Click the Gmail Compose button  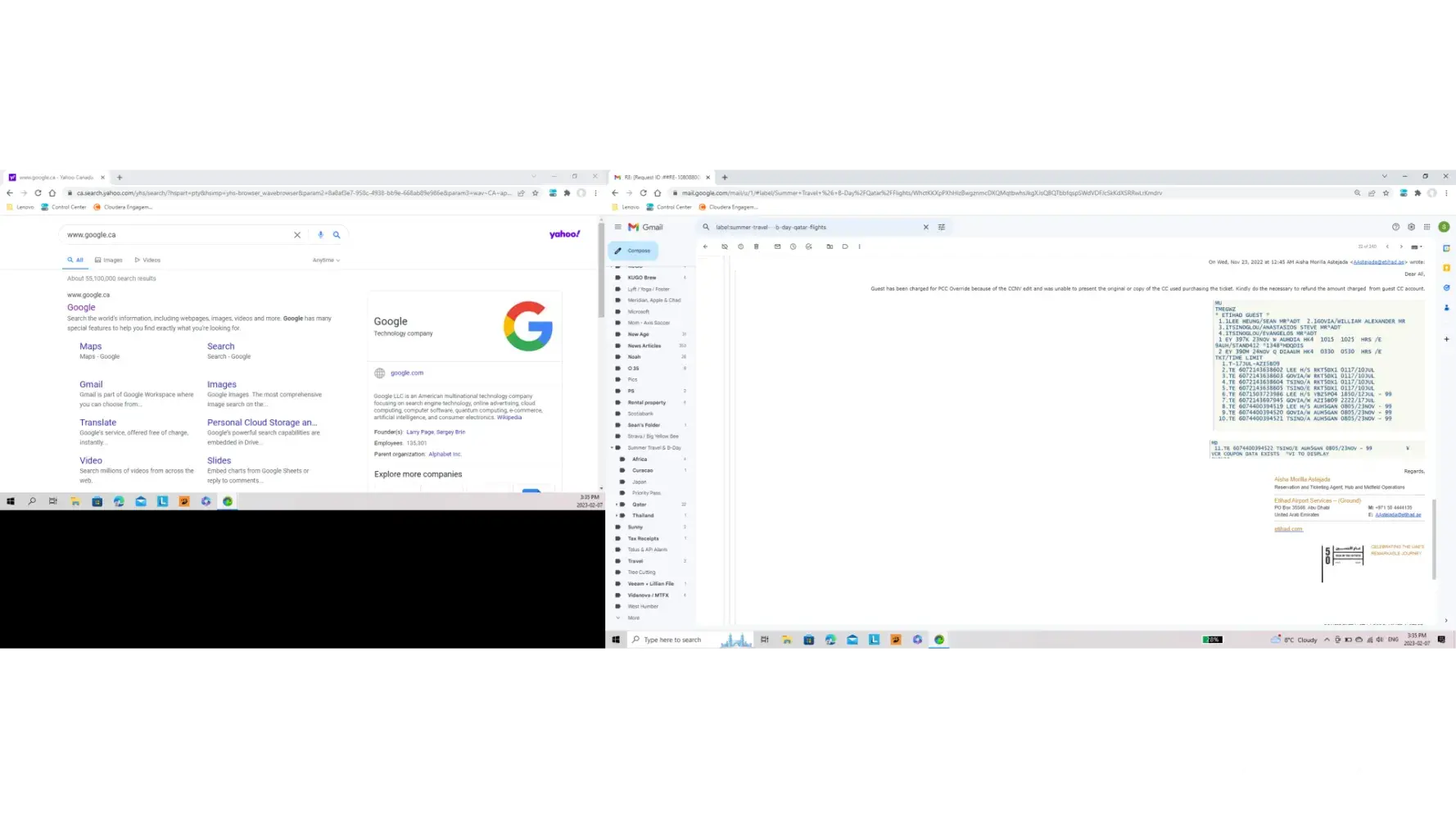click(633, 251)
